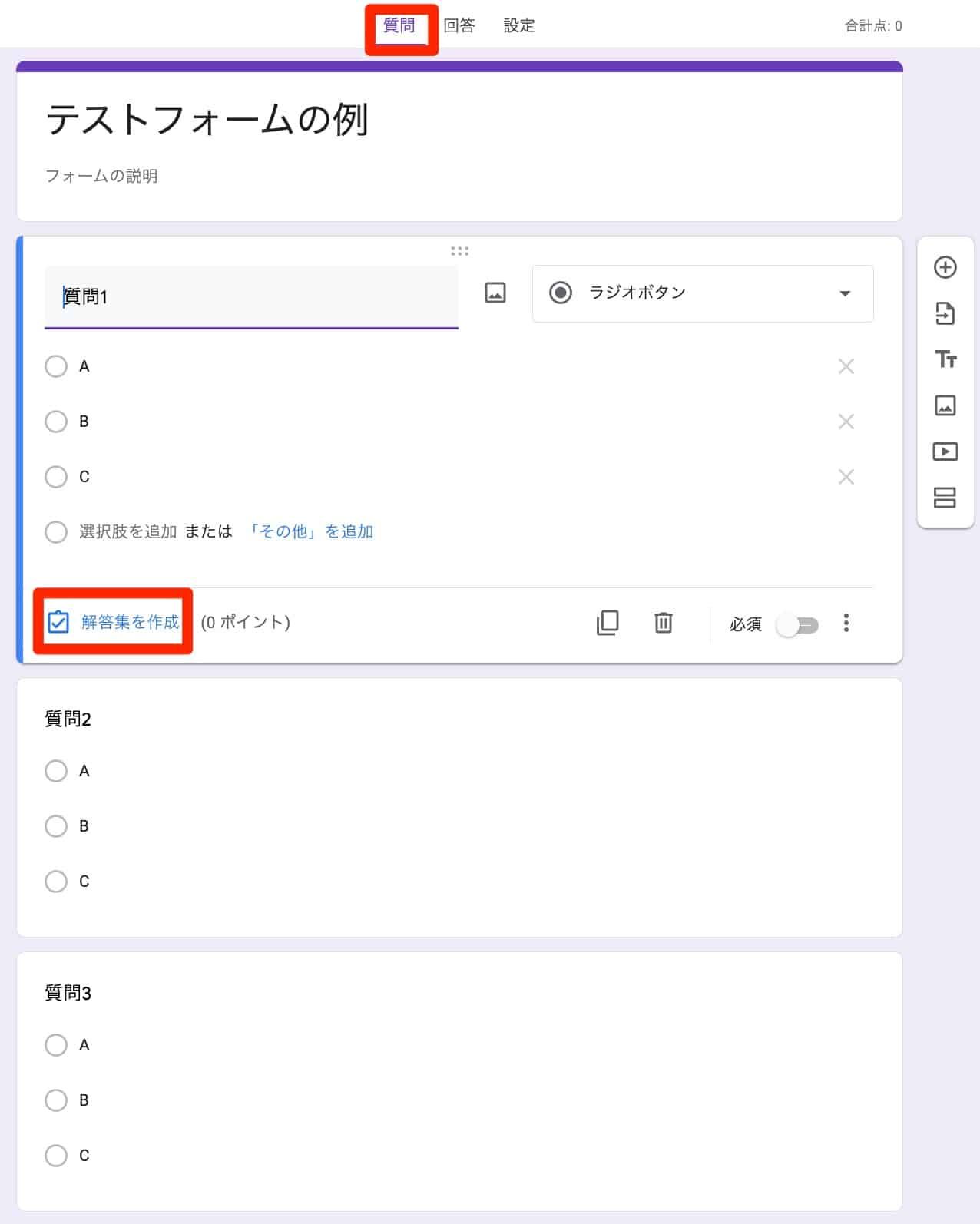The image size is (980, 1224).
Task: Select radio option C in 質問2
Action: pyautogui.click(x=56, y=882)
